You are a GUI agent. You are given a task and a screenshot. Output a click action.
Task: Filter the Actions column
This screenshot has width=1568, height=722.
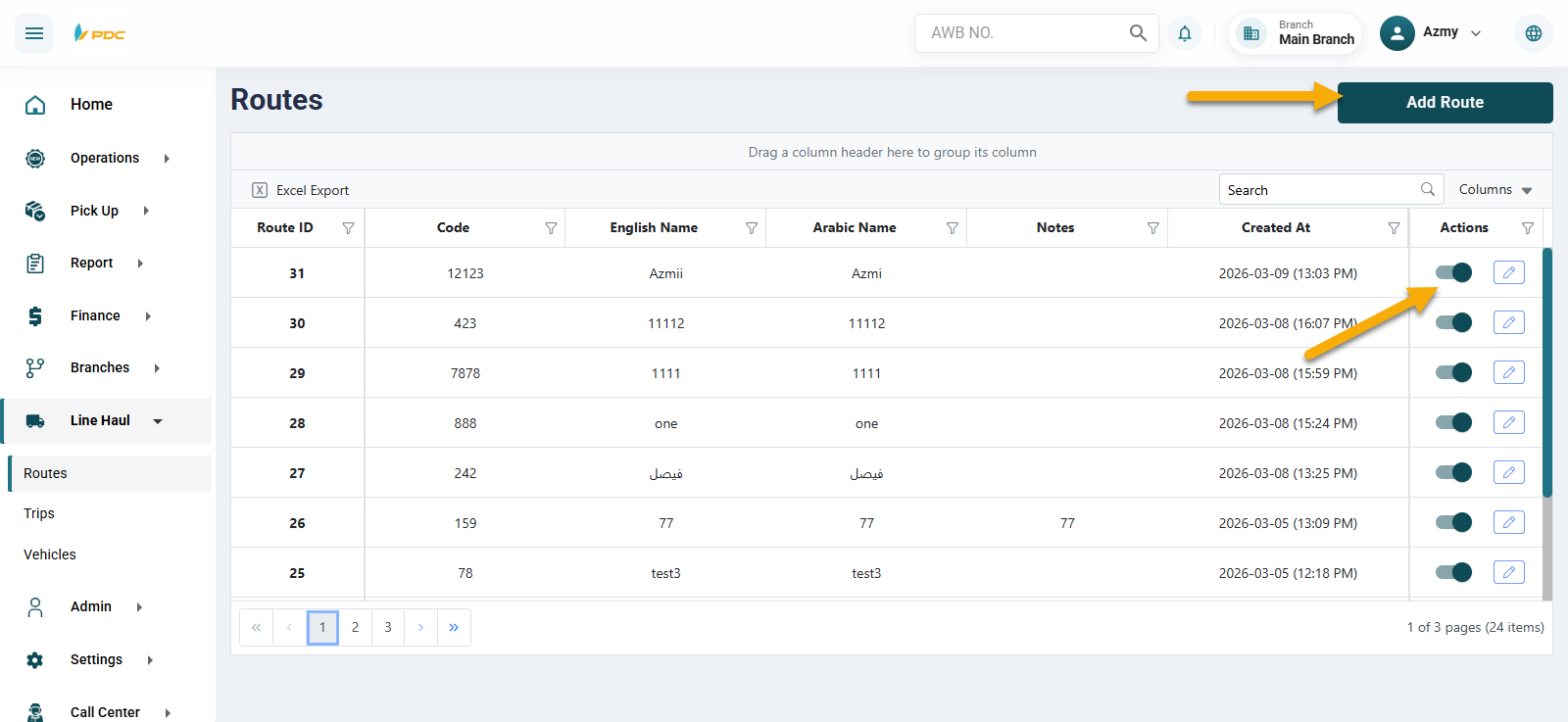pyautogui.click(x=1527, y=228)
